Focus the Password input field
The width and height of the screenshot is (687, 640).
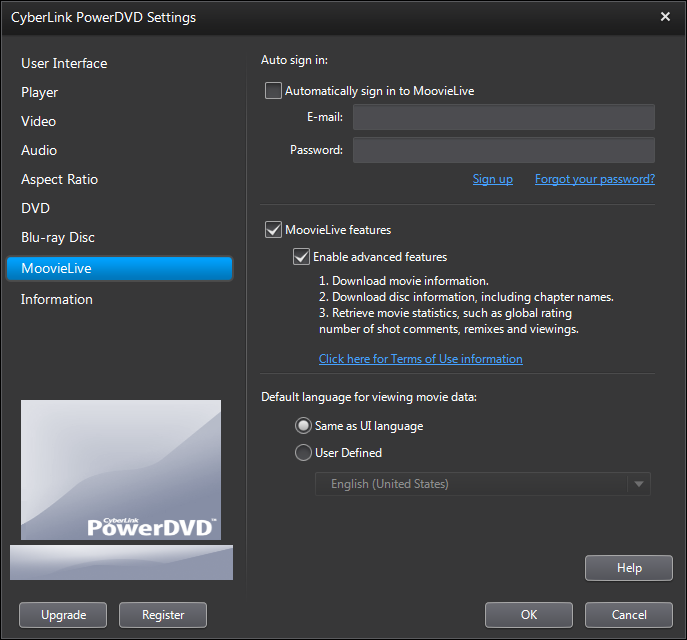click(503, 151)
